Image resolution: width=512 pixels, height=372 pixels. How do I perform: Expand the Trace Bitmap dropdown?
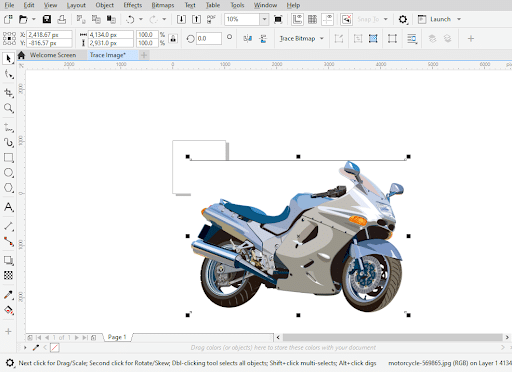(x=322, y=39)
